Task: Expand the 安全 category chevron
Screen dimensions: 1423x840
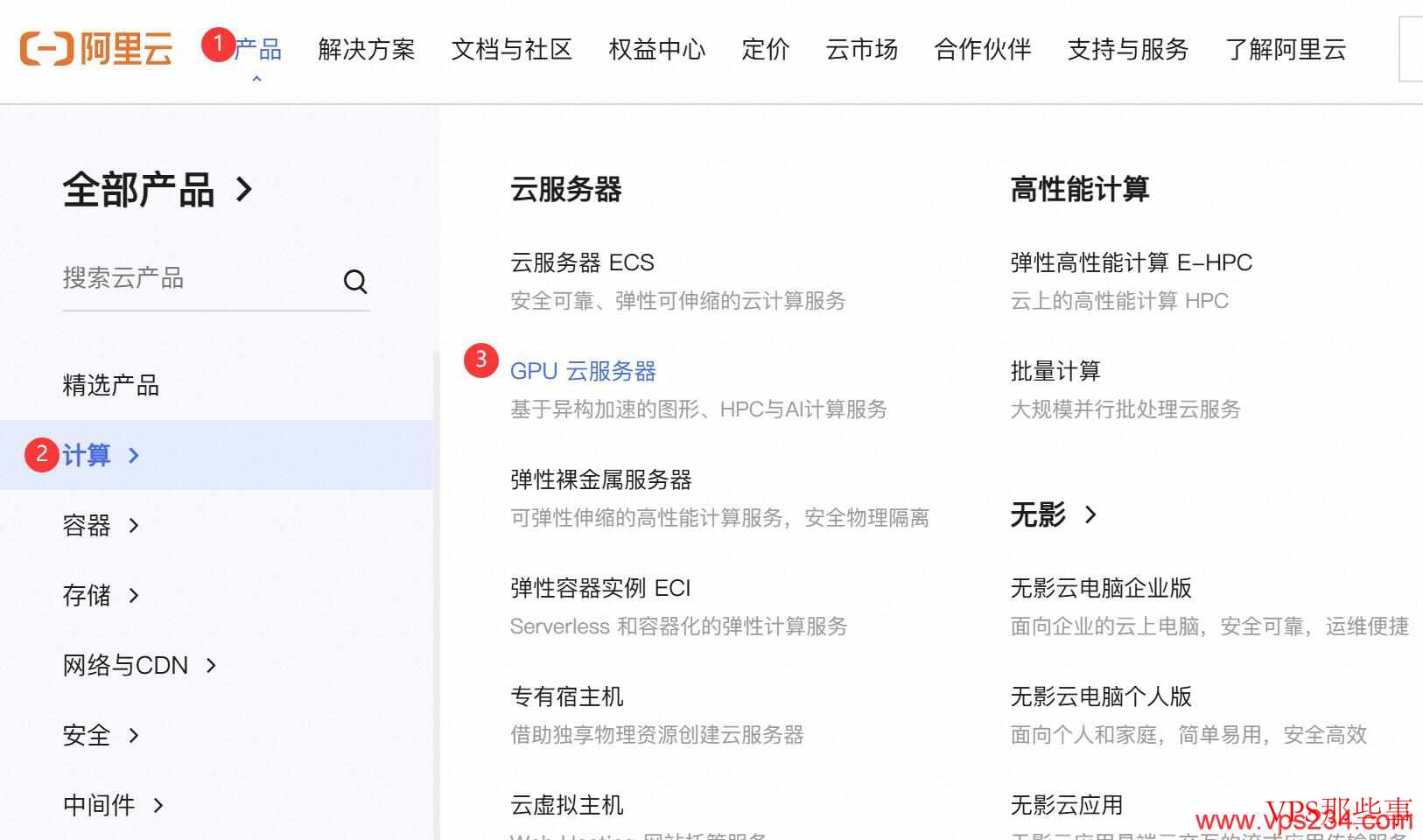Action: [134, 735]
